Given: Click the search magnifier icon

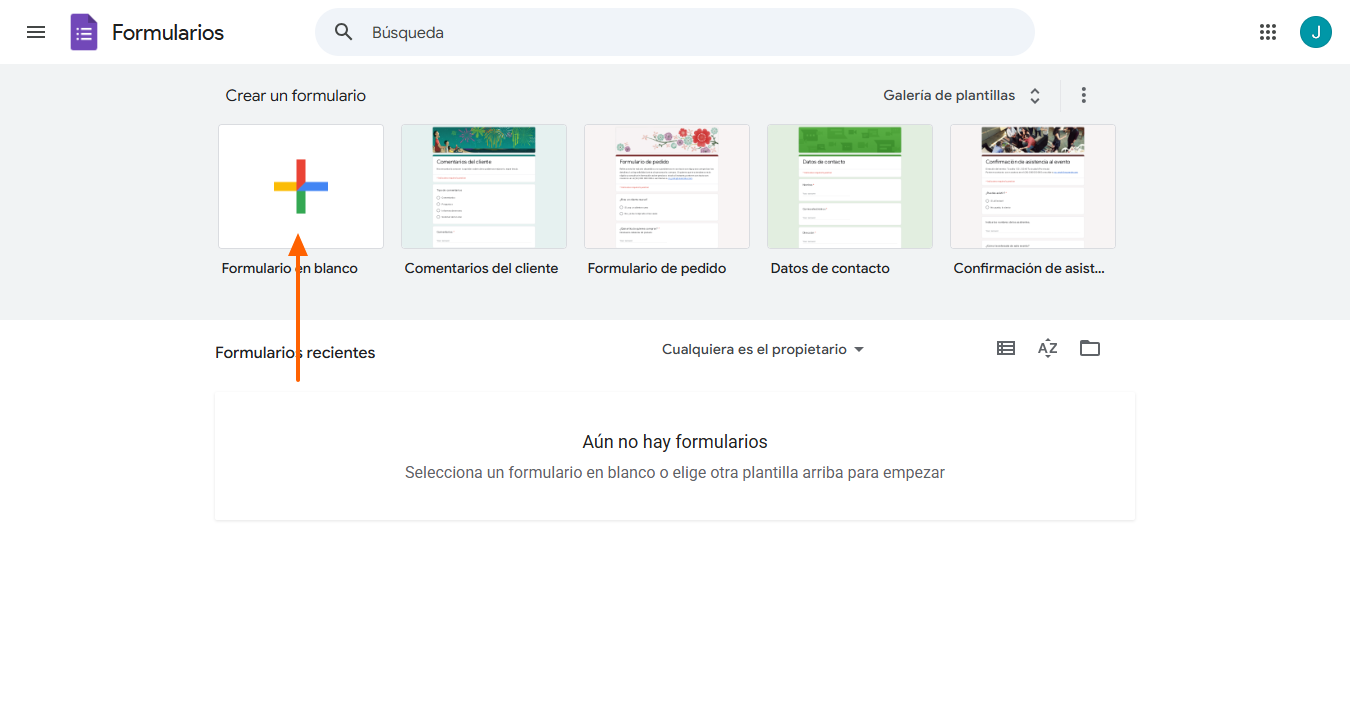Looking at the screenshot, I should [344, 32].
